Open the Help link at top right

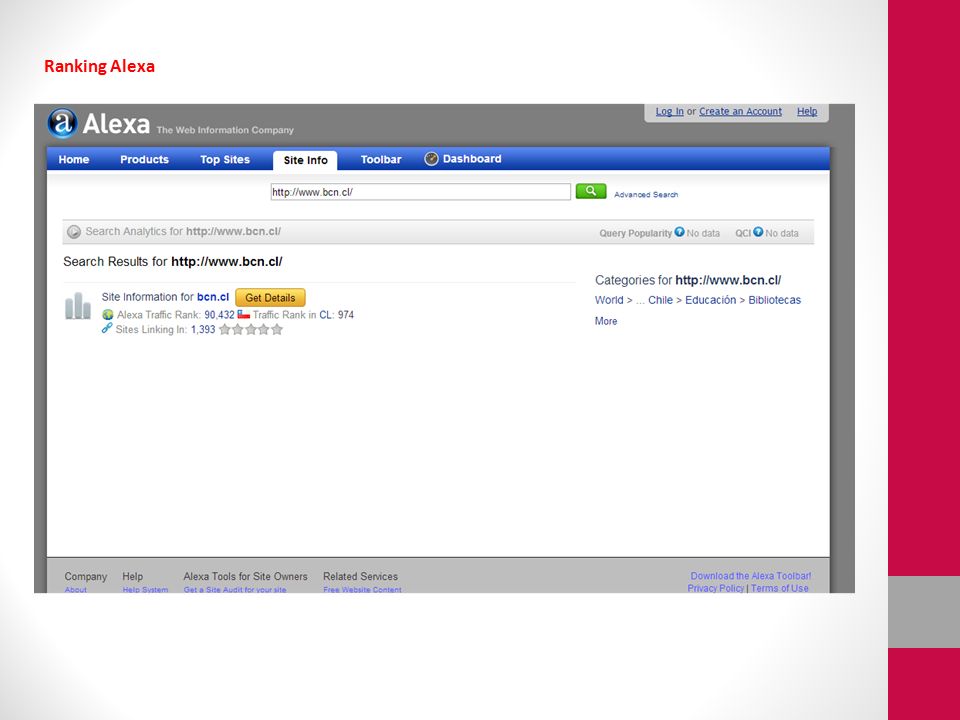pyautogui.click(x=807, y=111)
